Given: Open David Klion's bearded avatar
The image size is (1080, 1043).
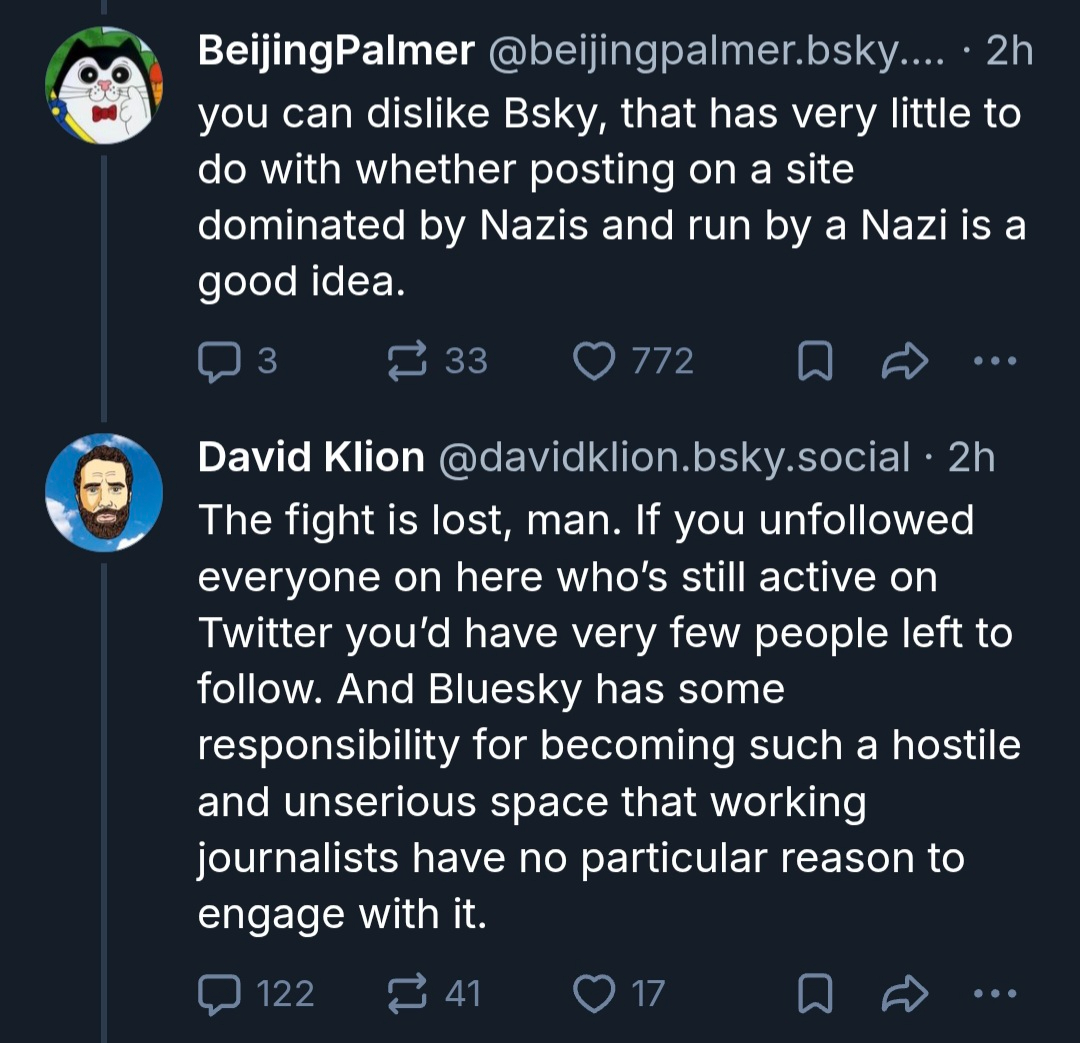Looking at the screenshot, I should (104, 492).
